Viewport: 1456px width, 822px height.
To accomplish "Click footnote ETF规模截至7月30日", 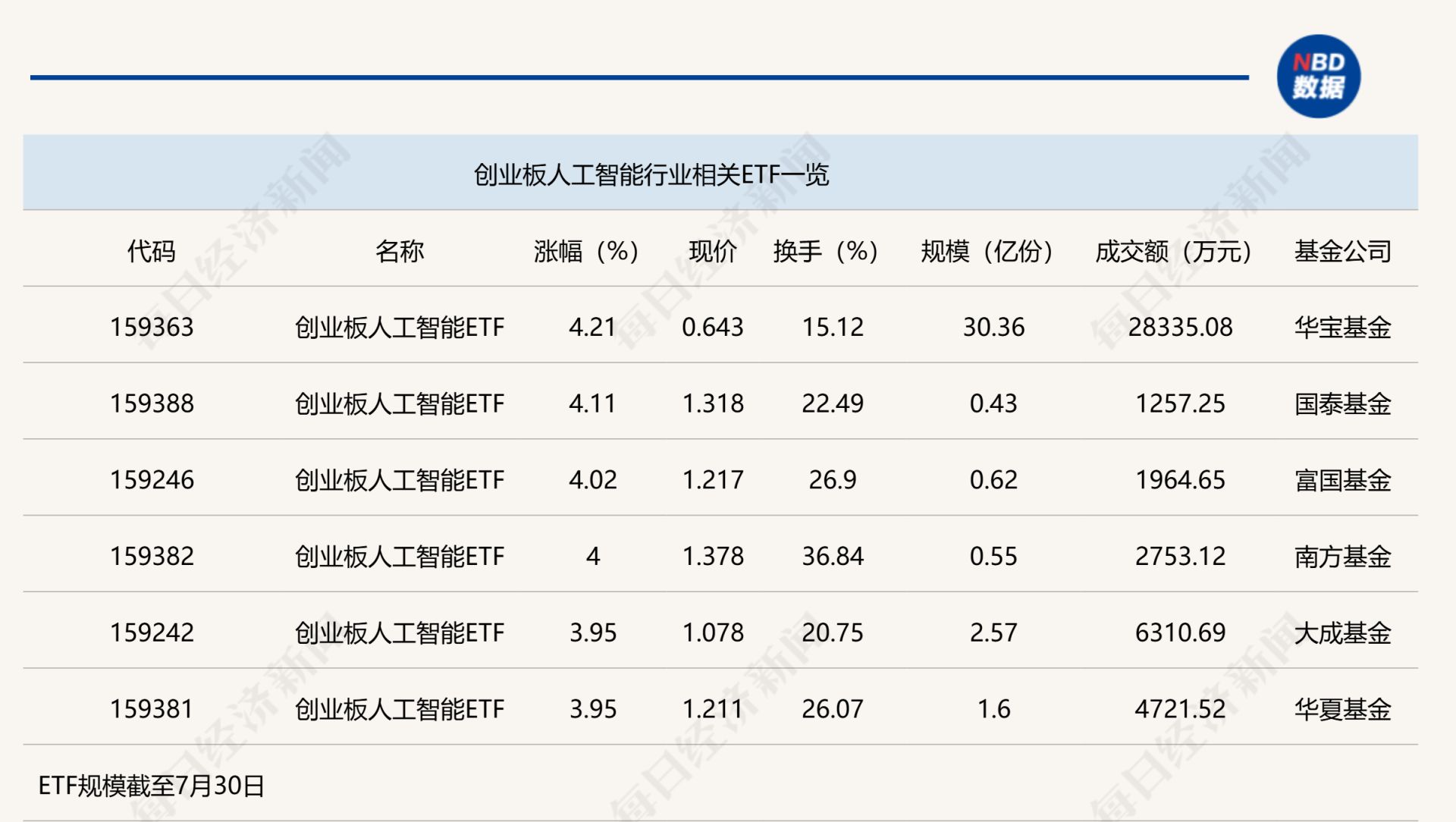I will coord(151,786).
